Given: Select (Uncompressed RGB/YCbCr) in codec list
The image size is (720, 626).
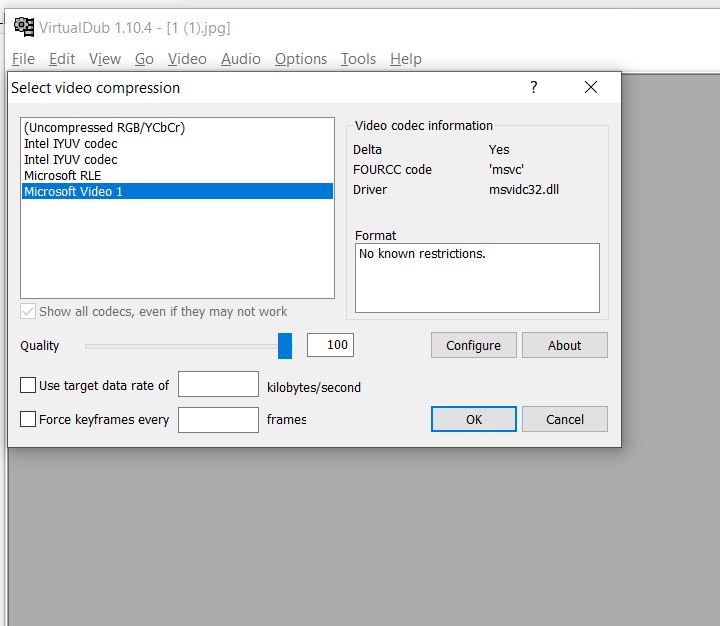Looking at the screenshot, I should point(177,128).
